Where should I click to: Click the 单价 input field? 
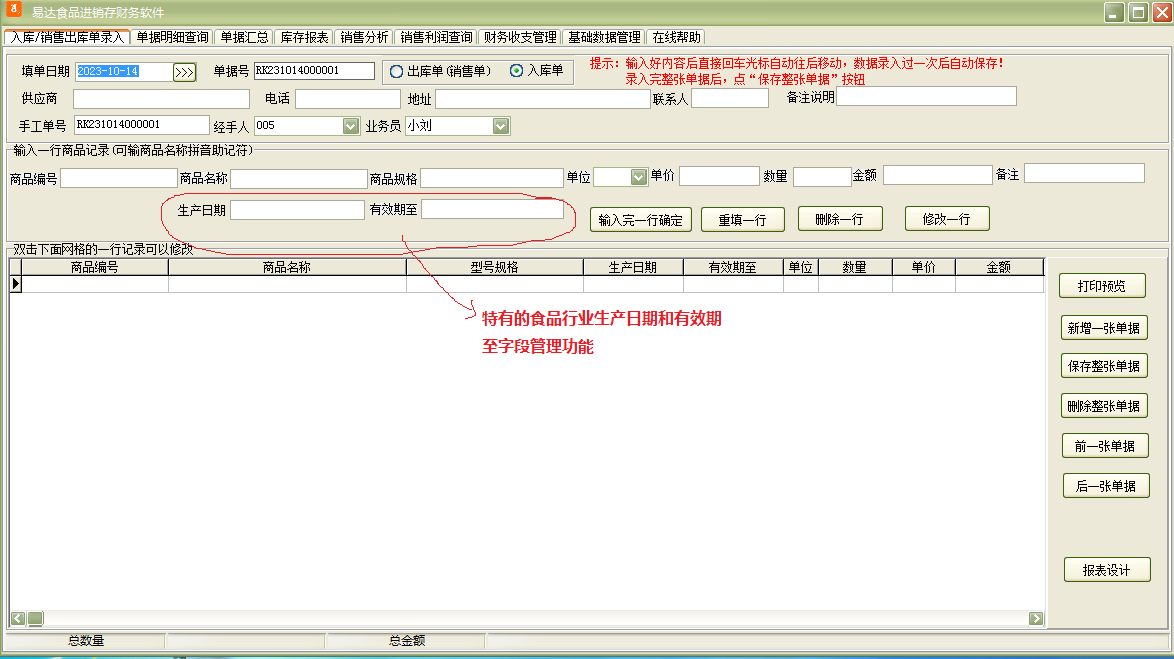[719, 176]
